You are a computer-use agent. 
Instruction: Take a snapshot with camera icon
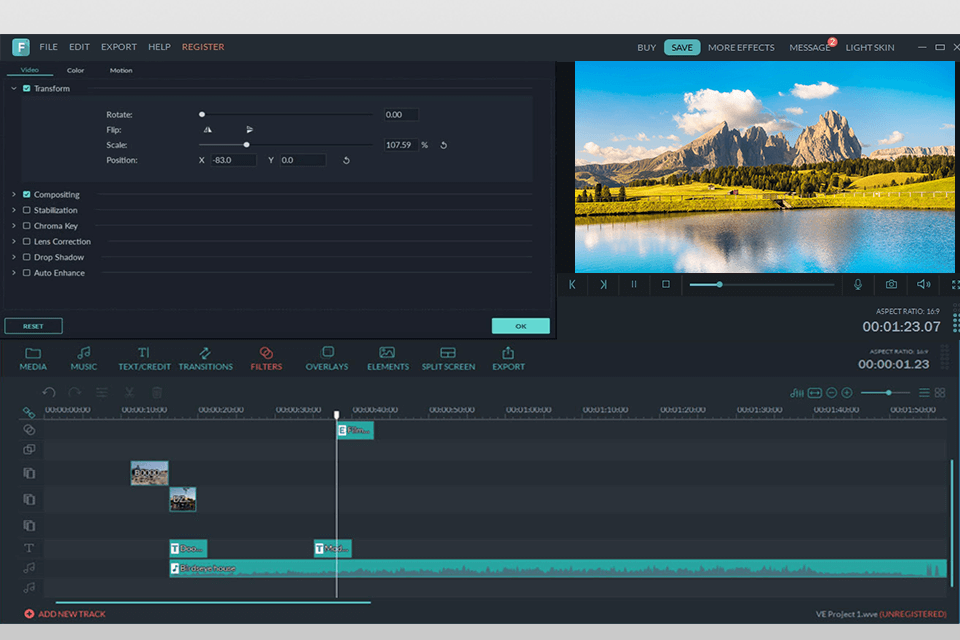pos(891,284)
